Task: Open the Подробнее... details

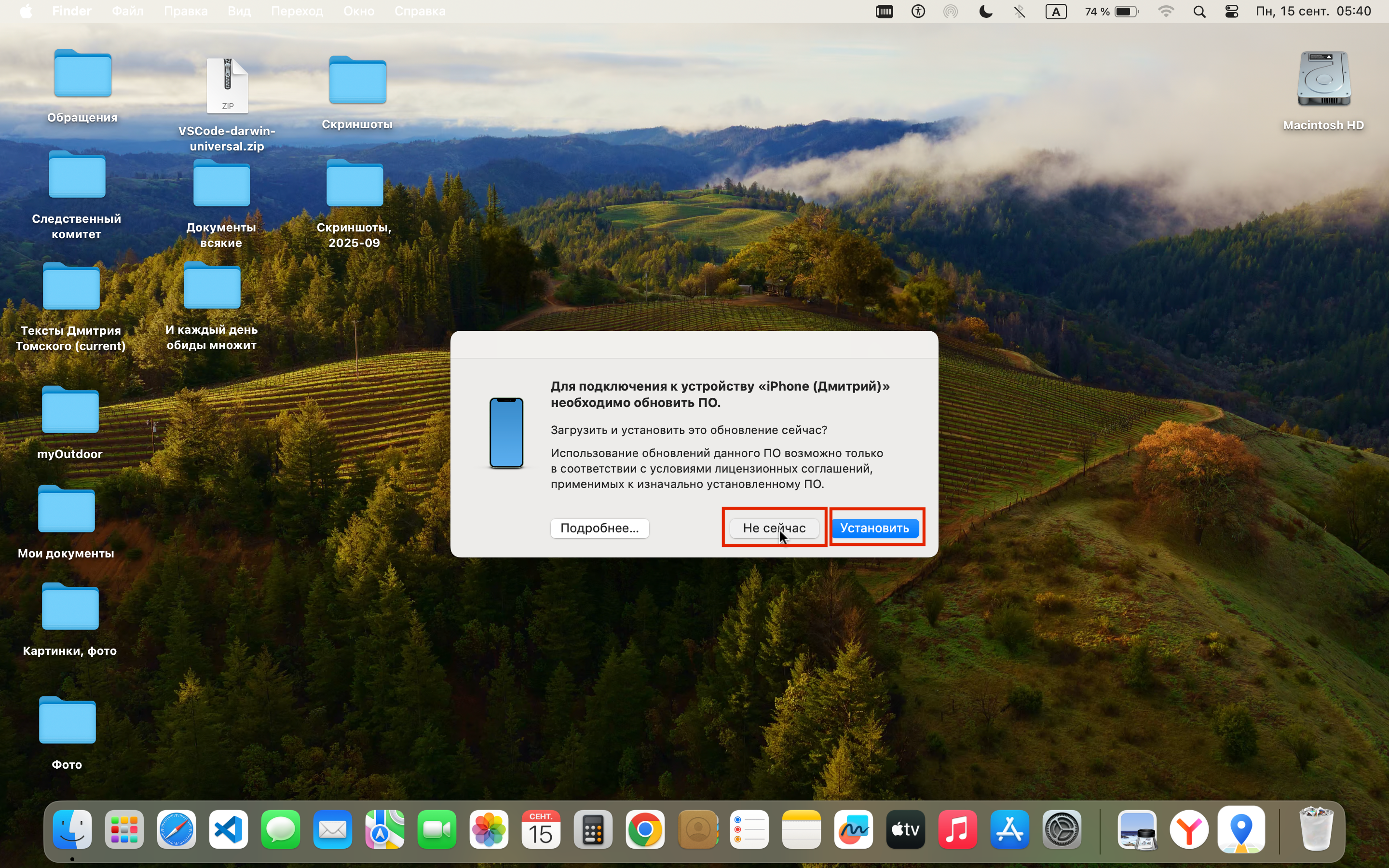Action: tap(599, 528)
